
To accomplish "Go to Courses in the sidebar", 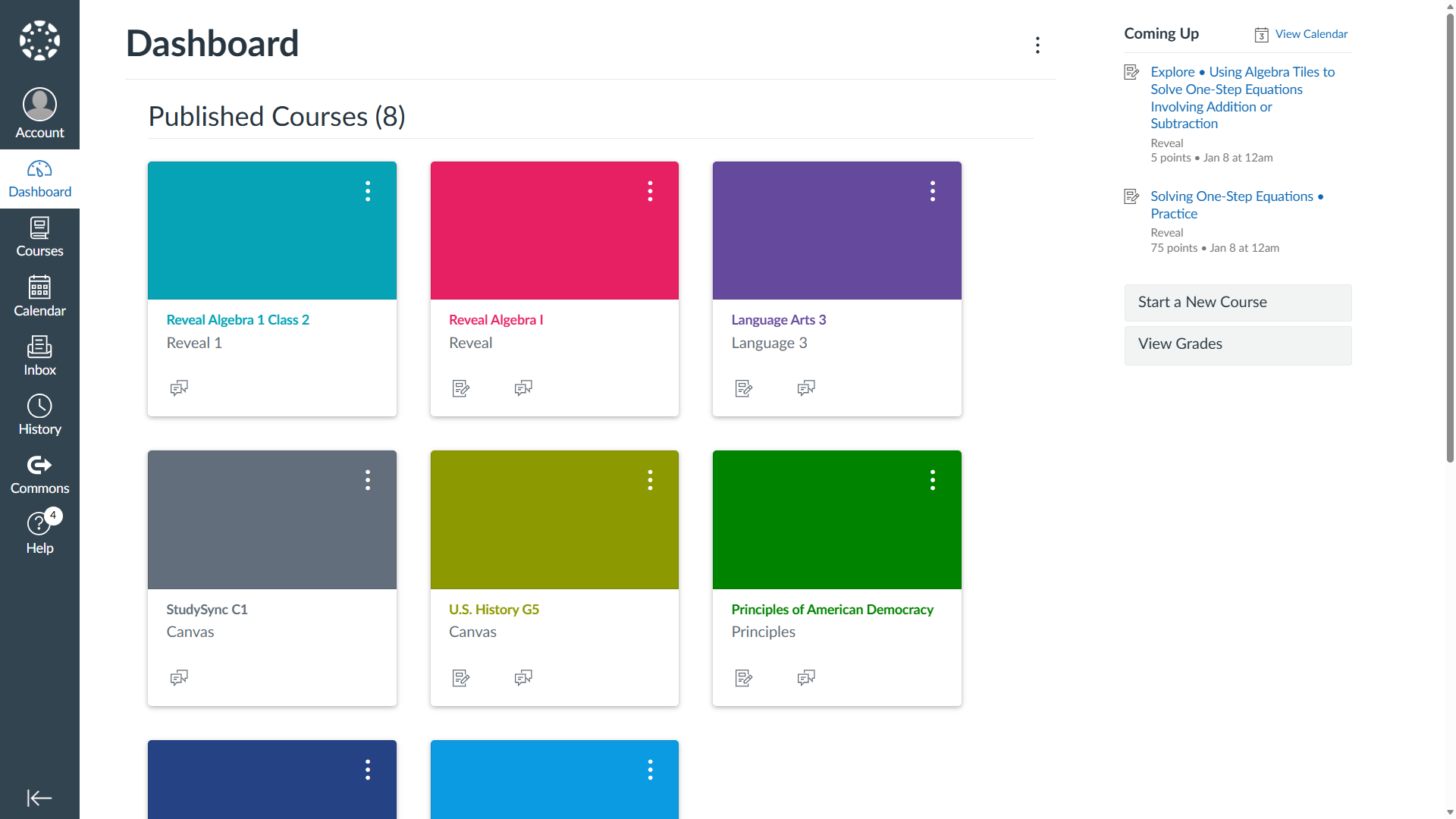I will tap(39, 237).
